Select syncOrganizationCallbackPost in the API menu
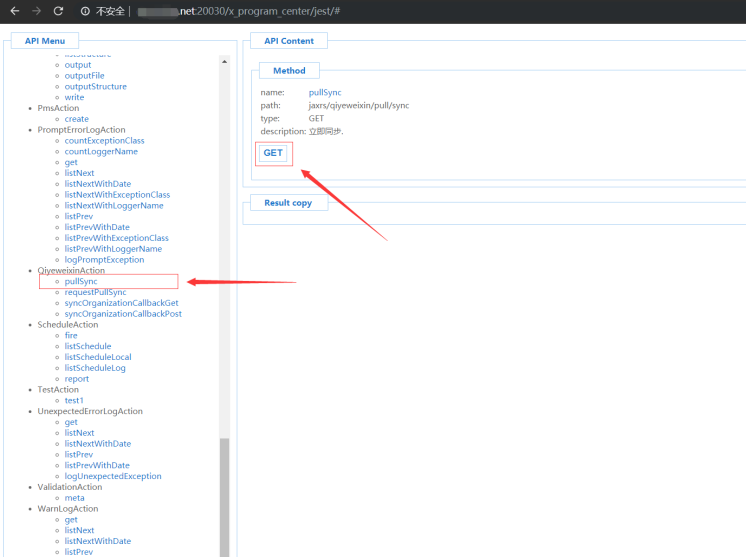The height and width of the screenshot is (557, 746). [123, 314]
